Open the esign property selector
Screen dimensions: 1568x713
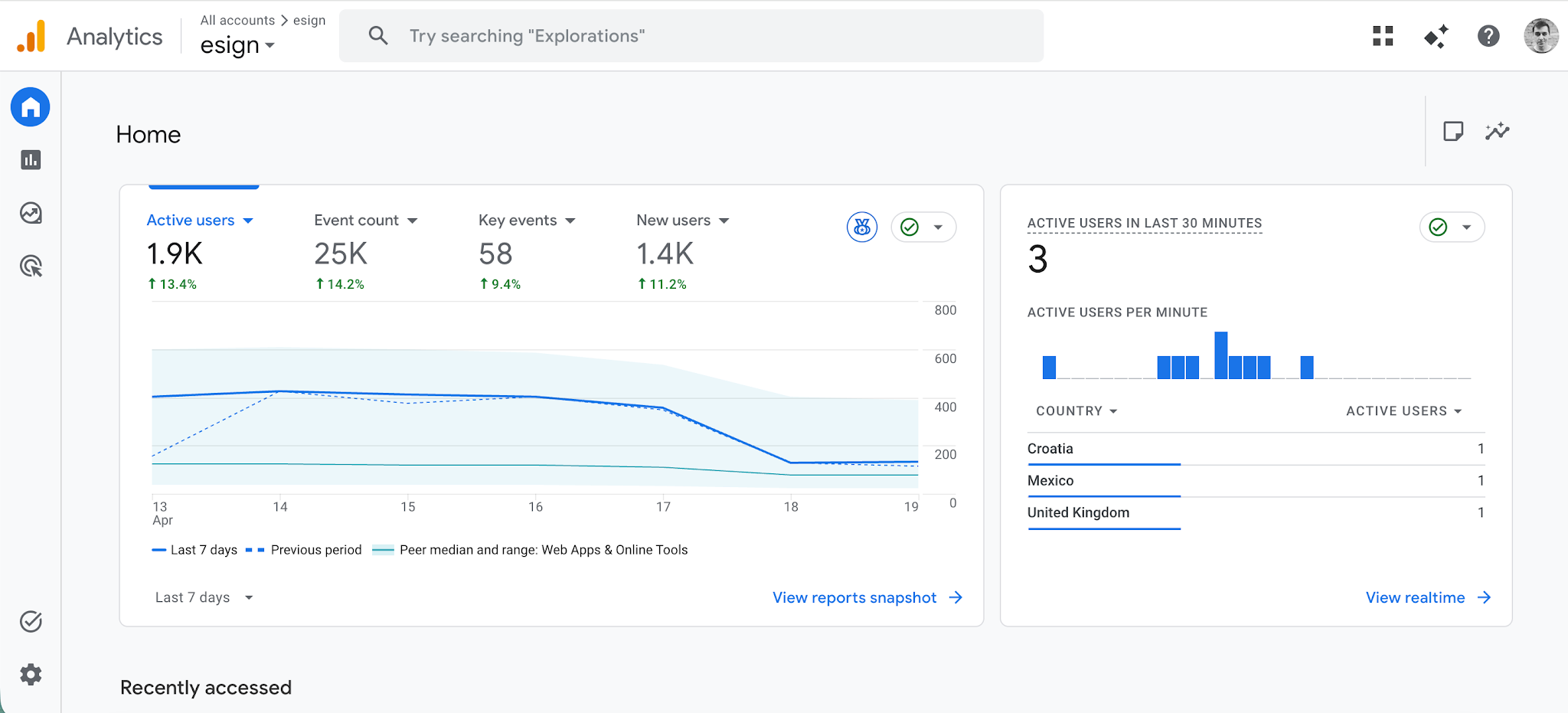(237, 45)
